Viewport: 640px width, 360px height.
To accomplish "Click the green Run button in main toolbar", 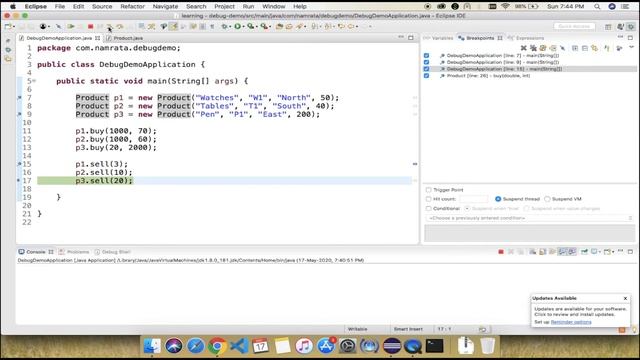I will tap(237, 27).
